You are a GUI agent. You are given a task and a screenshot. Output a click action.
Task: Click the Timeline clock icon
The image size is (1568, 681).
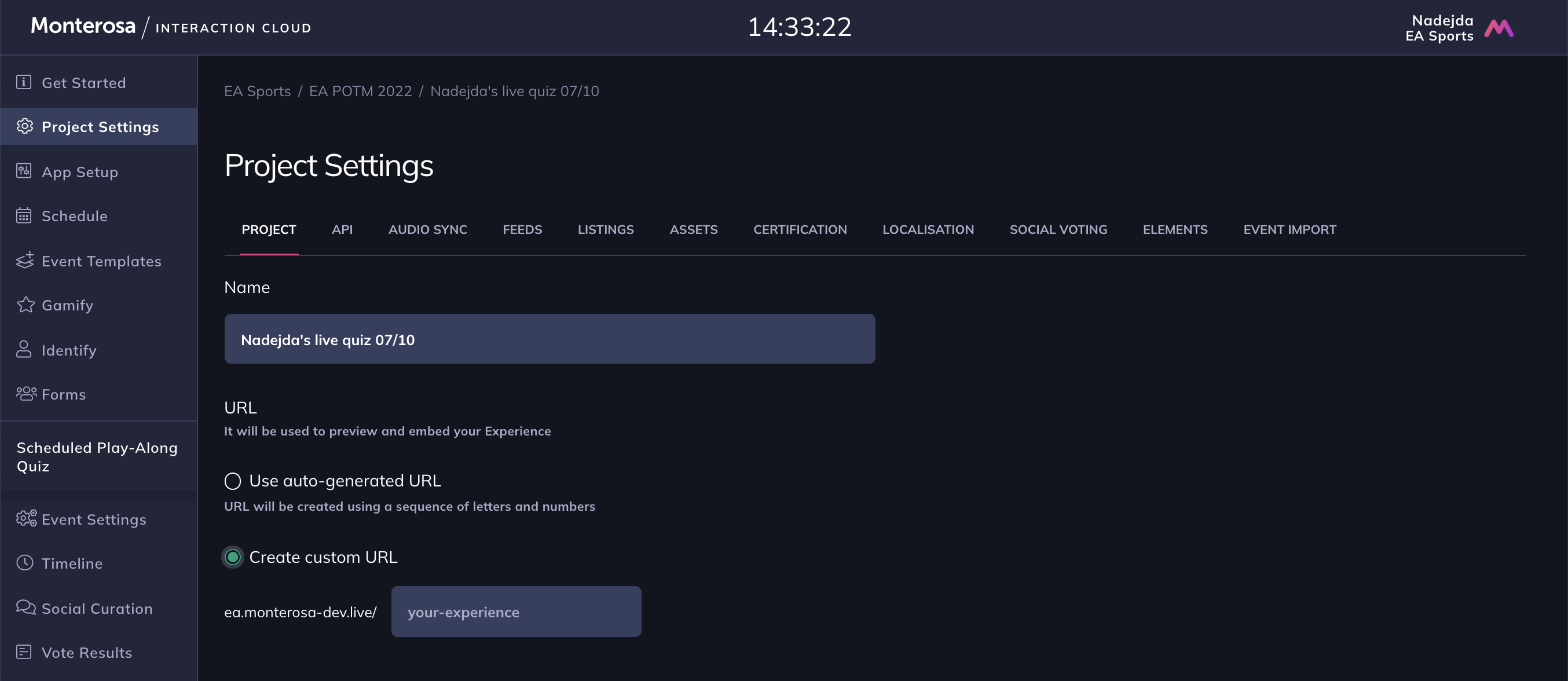click(24, 562)
